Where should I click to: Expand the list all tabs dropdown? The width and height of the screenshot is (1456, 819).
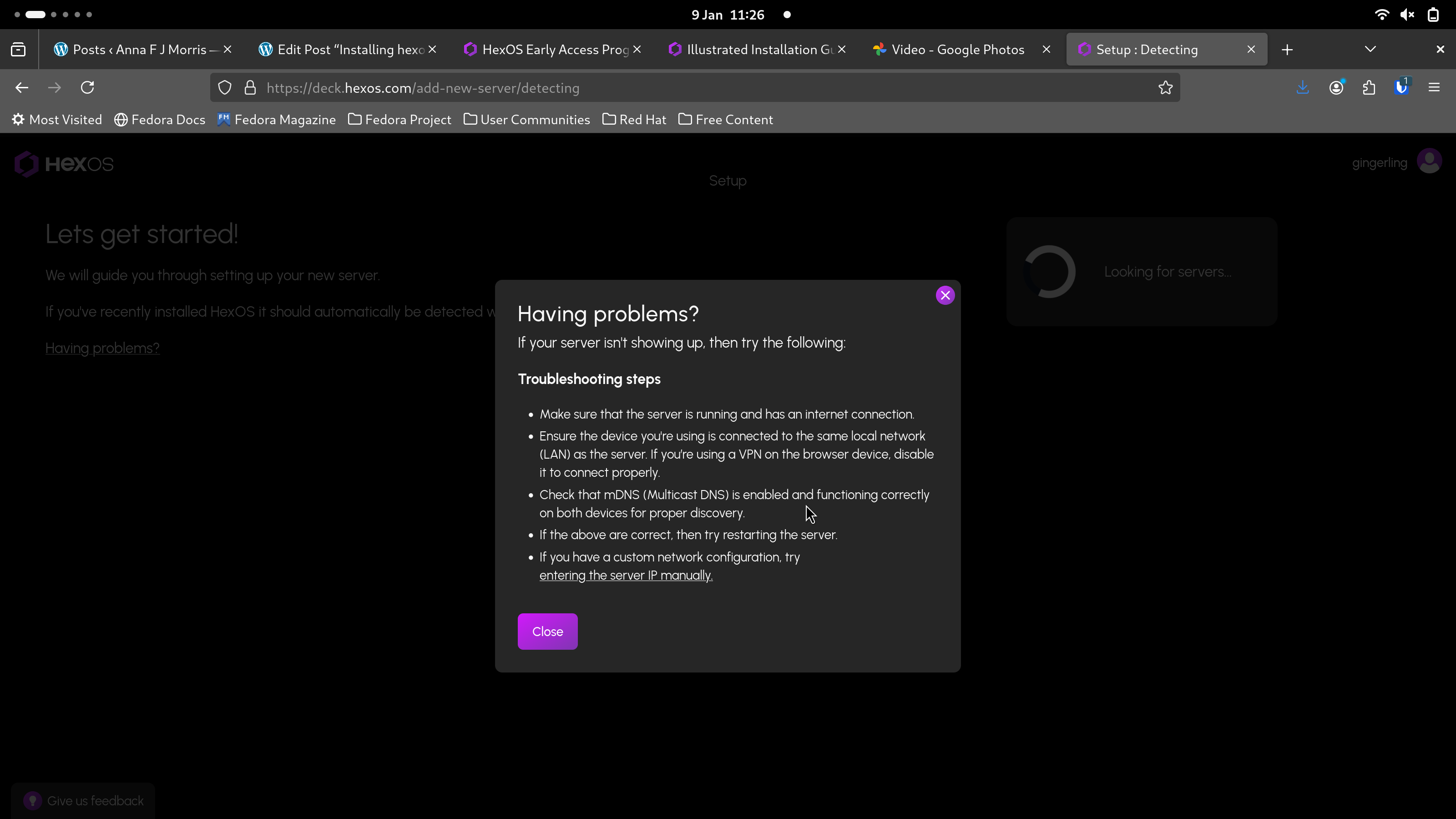pos(1370,50)
